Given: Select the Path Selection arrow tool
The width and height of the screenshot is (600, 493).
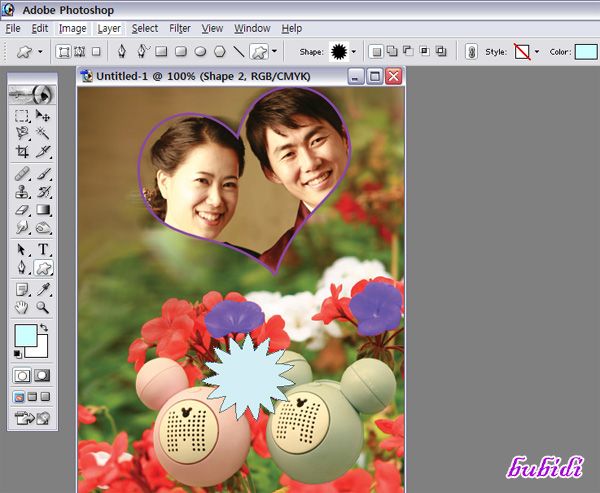Looking at the screenshot, I should pyautogui.click(x=22, y=249).
